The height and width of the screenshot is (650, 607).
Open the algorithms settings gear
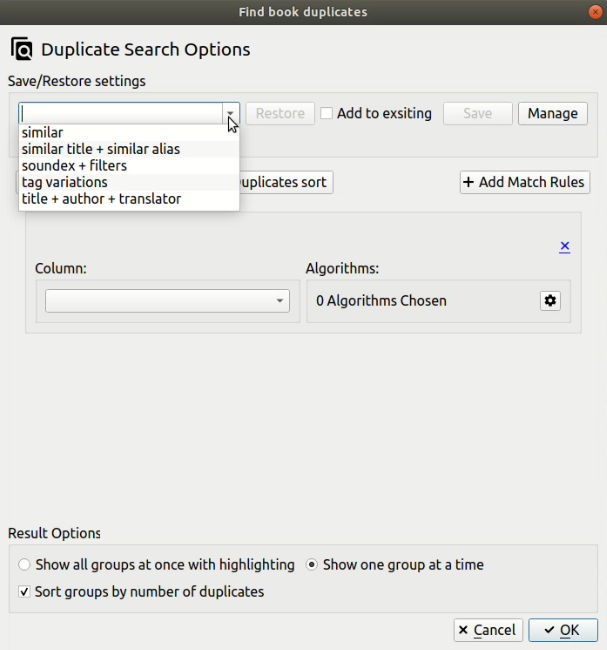click(x=550, y=300)
